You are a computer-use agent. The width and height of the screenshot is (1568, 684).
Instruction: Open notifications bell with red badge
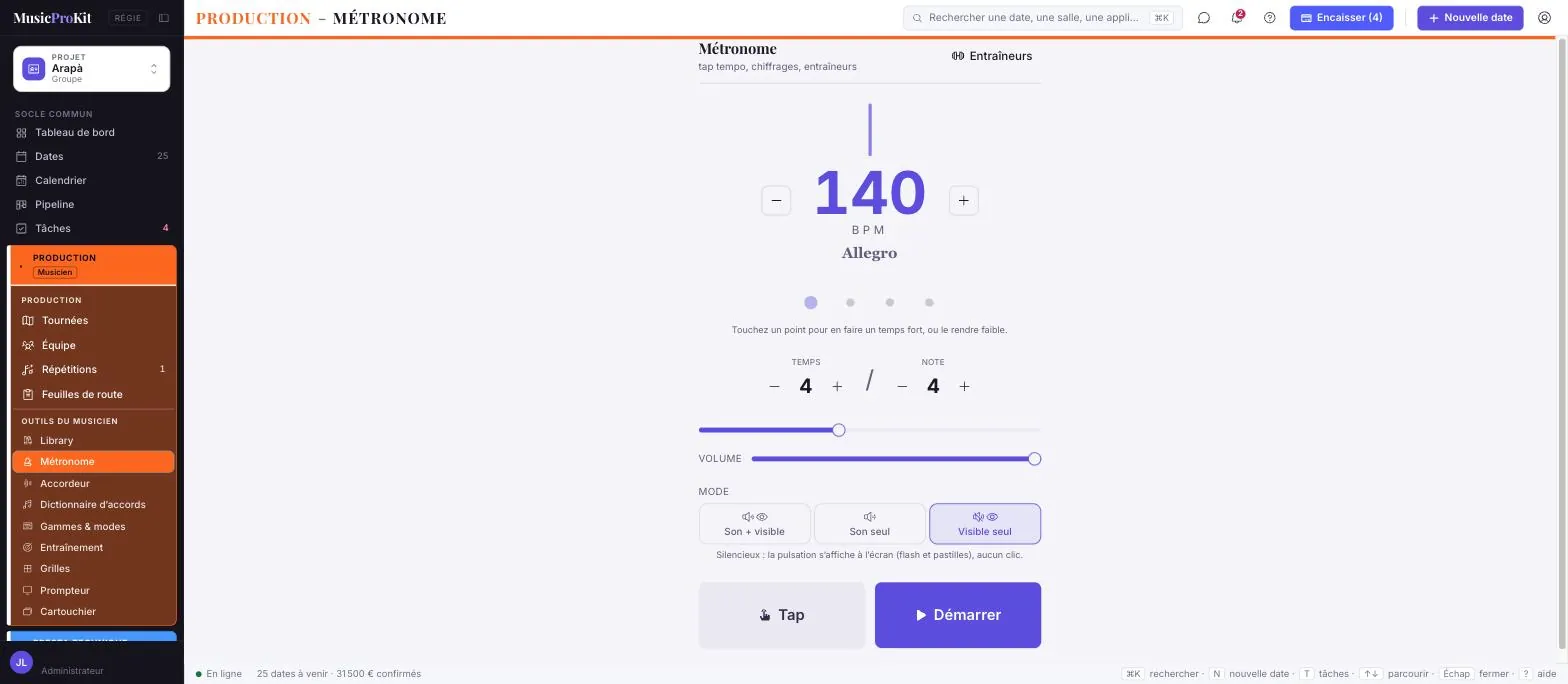point(1237,18)
